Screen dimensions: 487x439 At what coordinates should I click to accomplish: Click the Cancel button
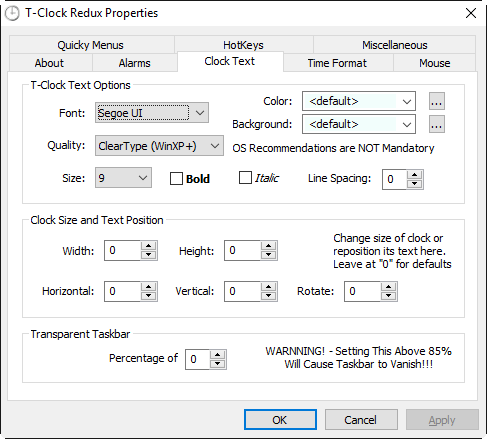click(361, 420)
